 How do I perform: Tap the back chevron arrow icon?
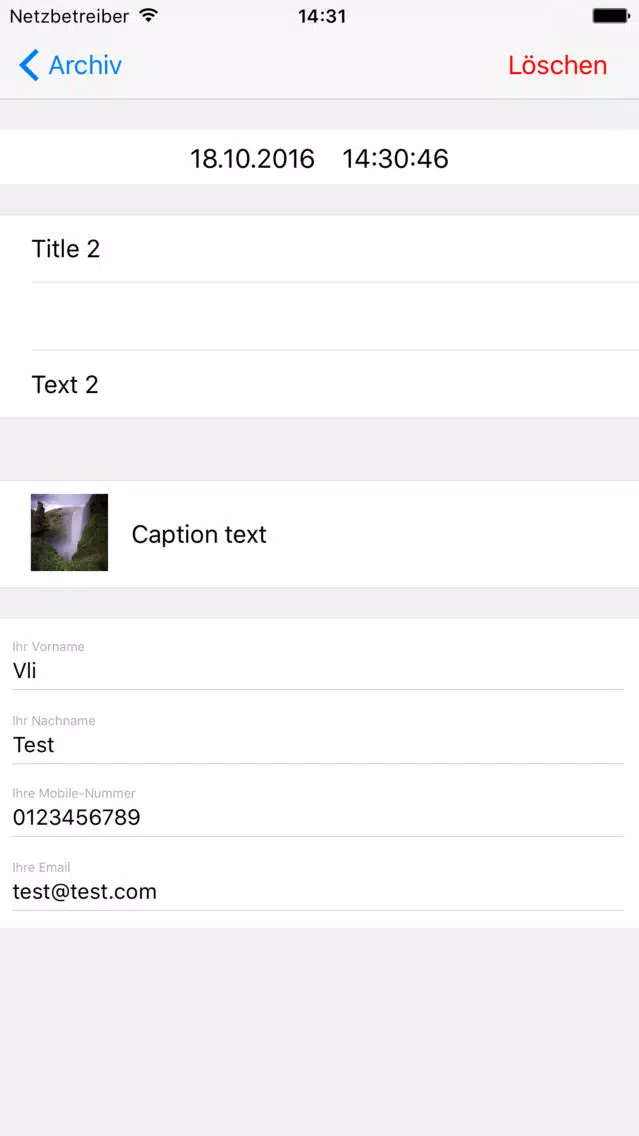[x=28, y=65]
